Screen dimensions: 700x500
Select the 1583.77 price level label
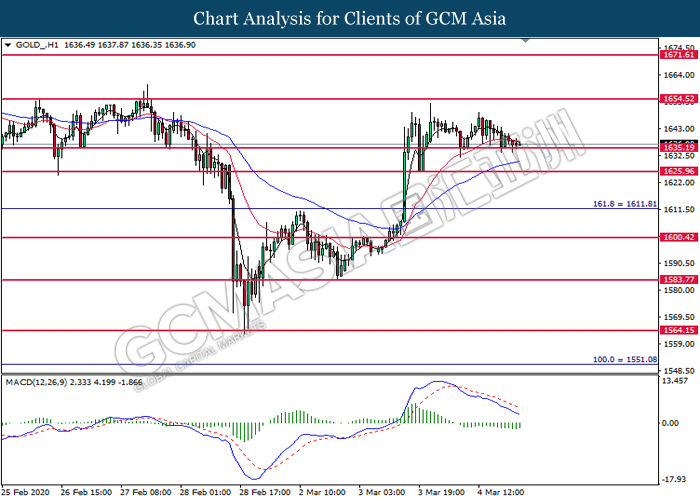click(x=679, y=280)
